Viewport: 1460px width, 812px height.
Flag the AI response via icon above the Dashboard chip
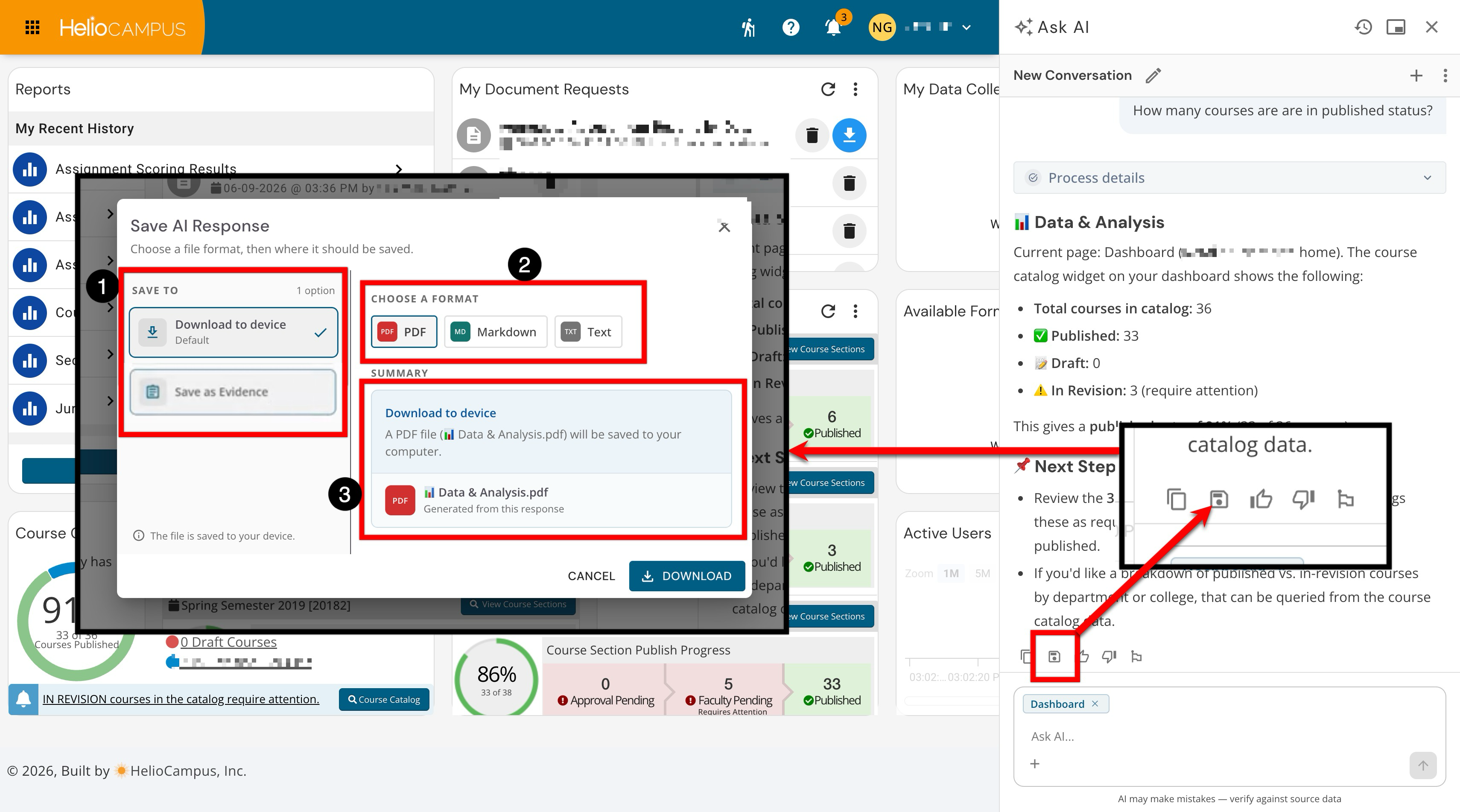1136,656
